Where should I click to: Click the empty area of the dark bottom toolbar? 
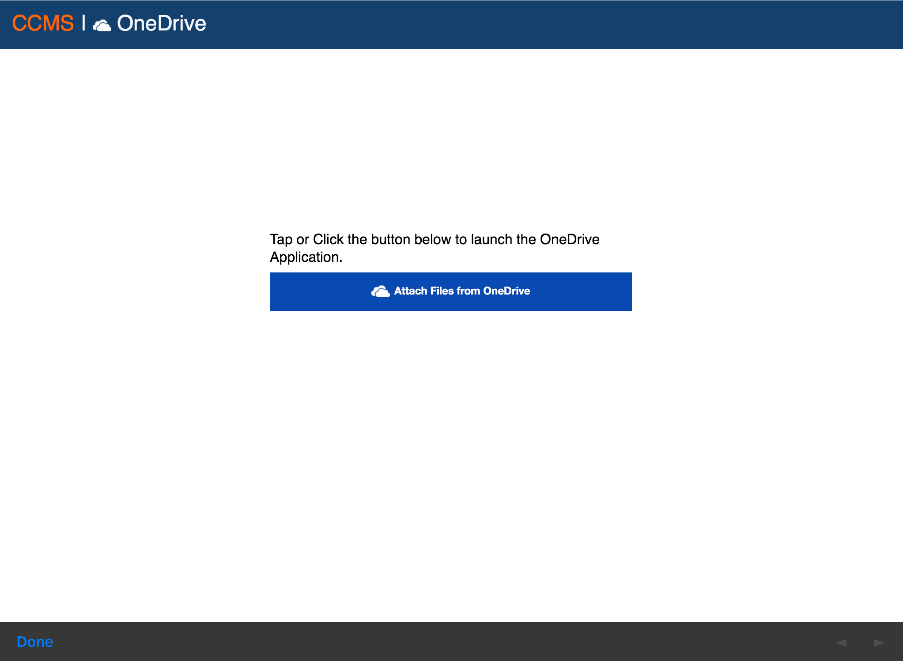[x=450, y=642]
